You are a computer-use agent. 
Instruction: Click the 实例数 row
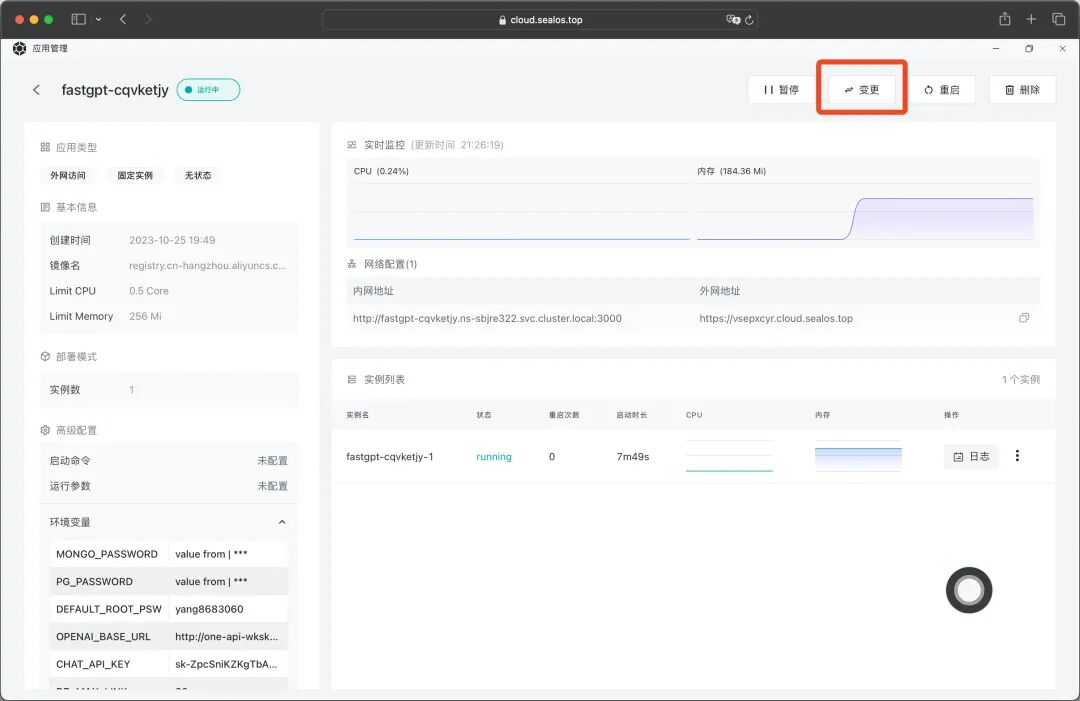[169, 390]
